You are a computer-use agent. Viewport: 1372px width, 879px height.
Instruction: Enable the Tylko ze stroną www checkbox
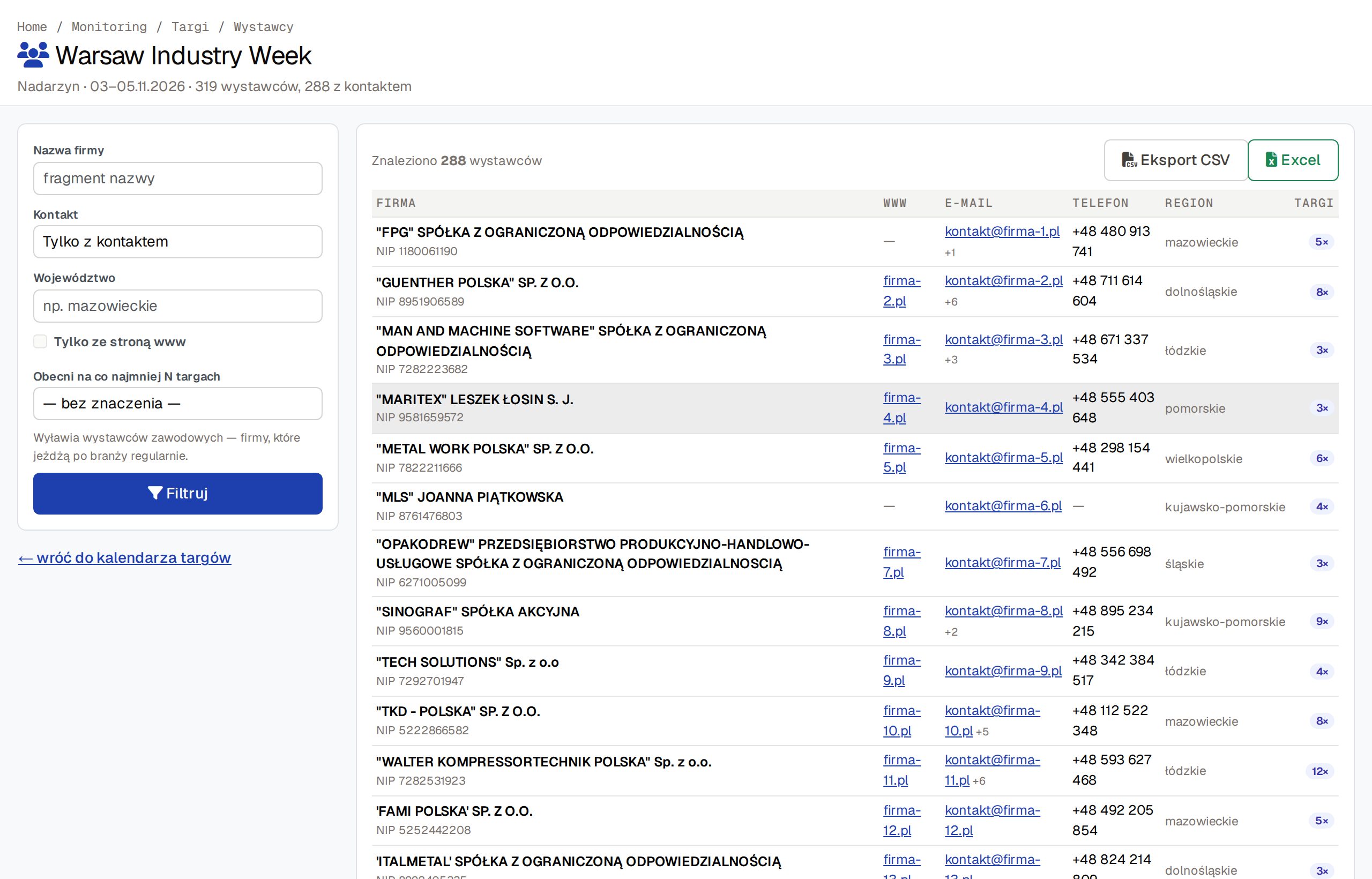[x=41, y=342]
